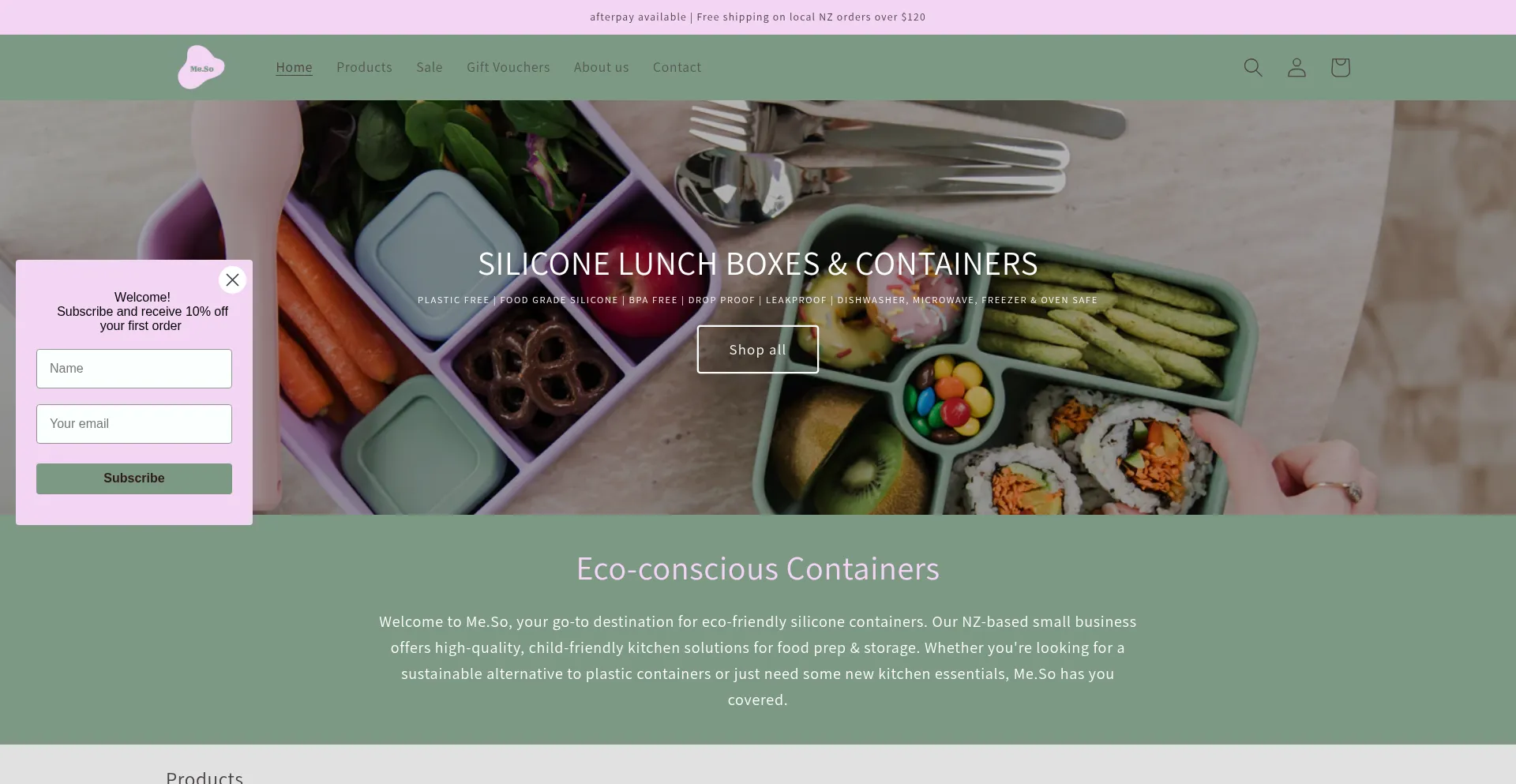Click the Products section heading
Screen dimensions: 1516x784
tap(205, 777)
